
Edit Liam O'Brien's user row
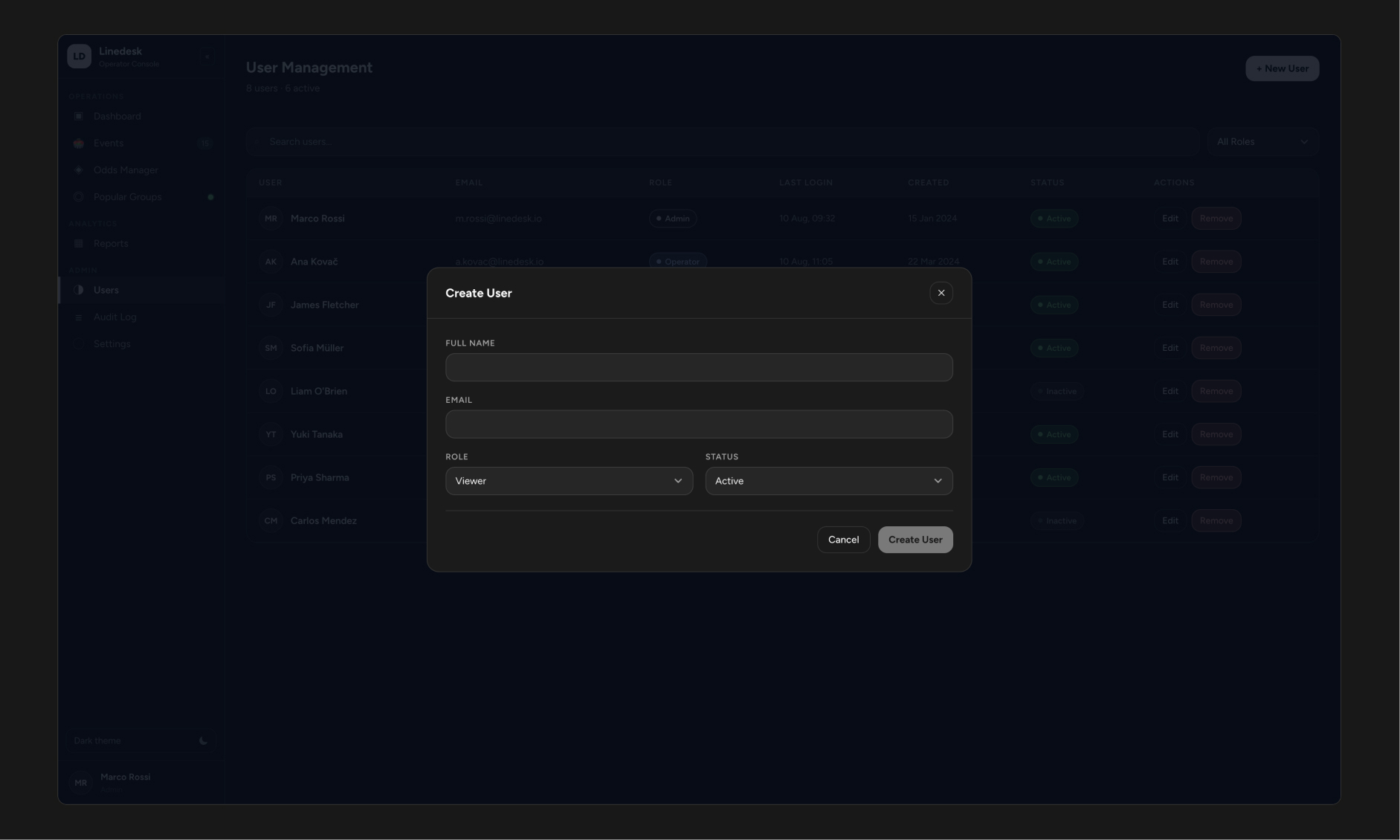pyautogui.click(x=1170, y=391)
